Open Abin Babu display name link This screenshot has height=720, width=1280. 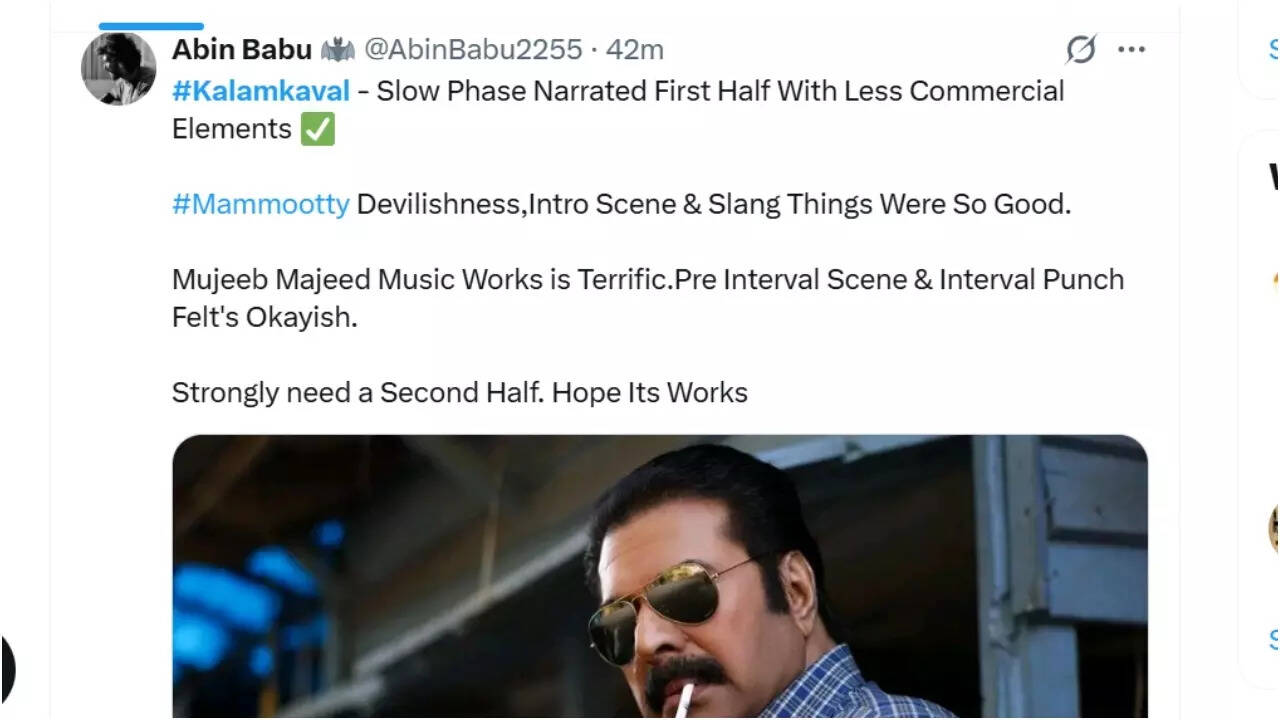[x=241, y=49]
